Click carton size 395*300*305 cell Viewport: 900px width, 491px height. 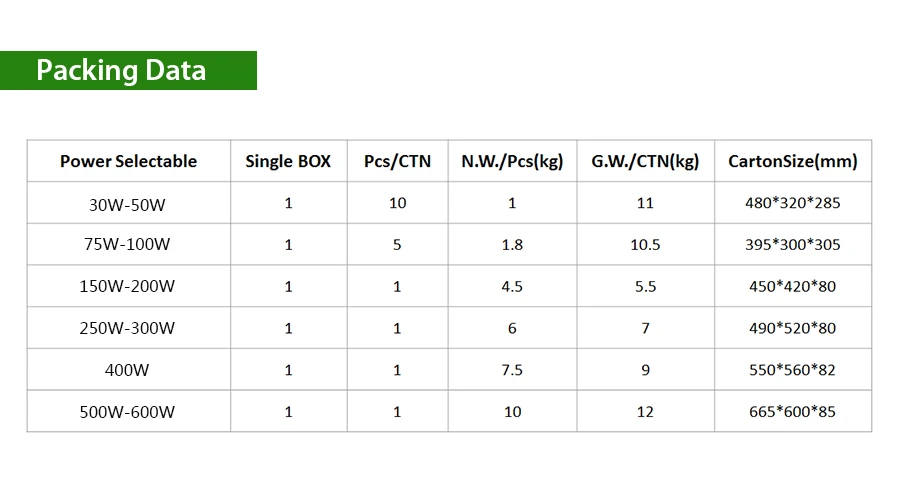pyautogui.click(x=793, y=245)
